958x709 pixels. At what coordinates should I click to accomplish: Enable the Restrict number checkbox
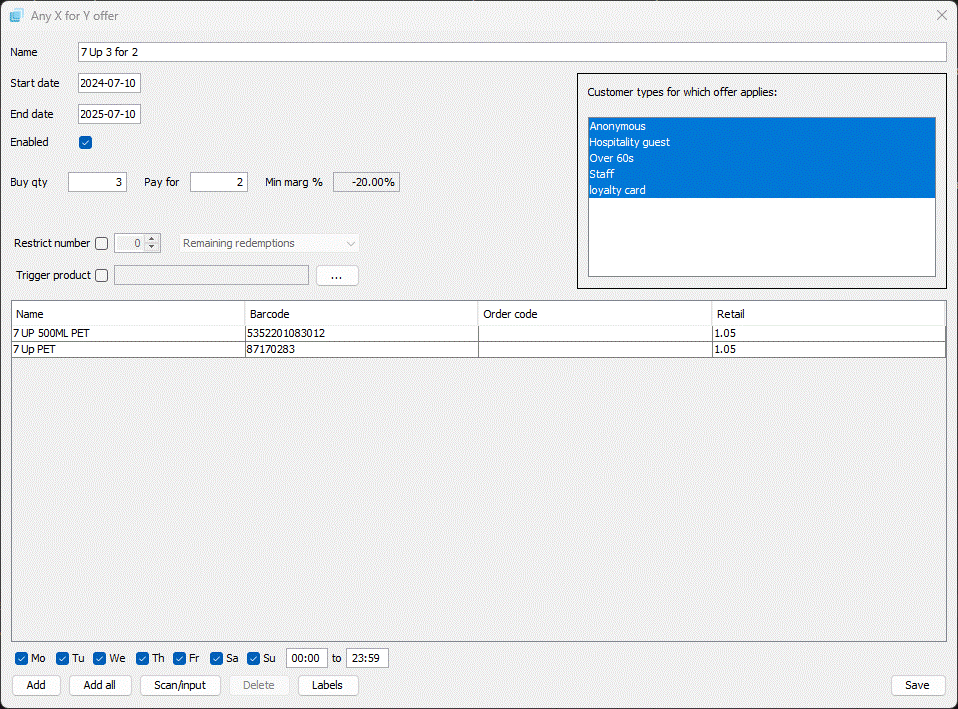coord(102,243)
